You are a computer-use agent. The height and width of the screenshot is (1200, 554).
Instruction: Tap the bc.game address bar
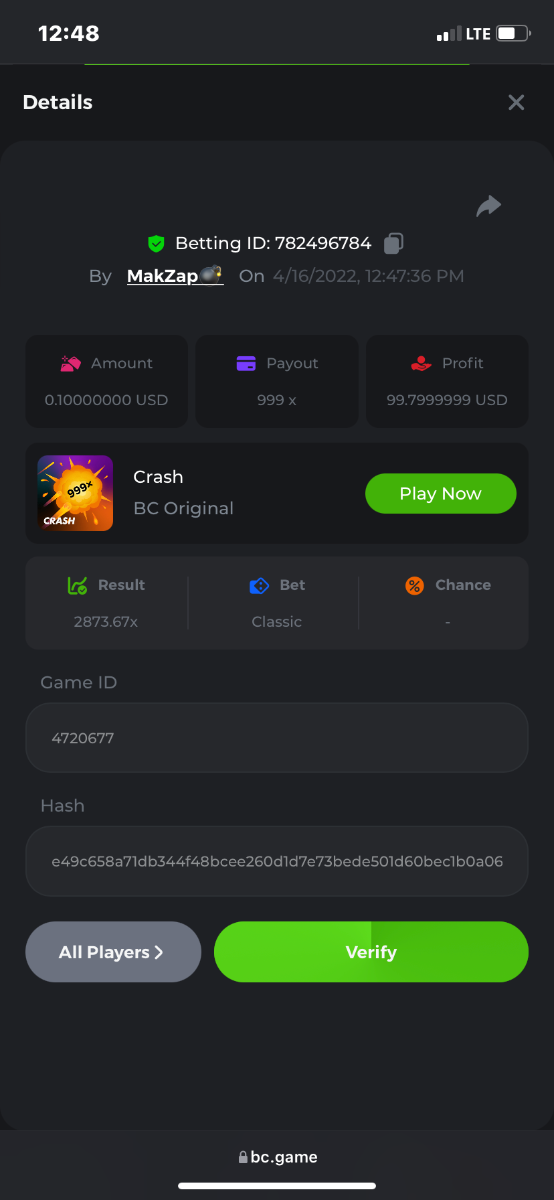[277, 1157]
